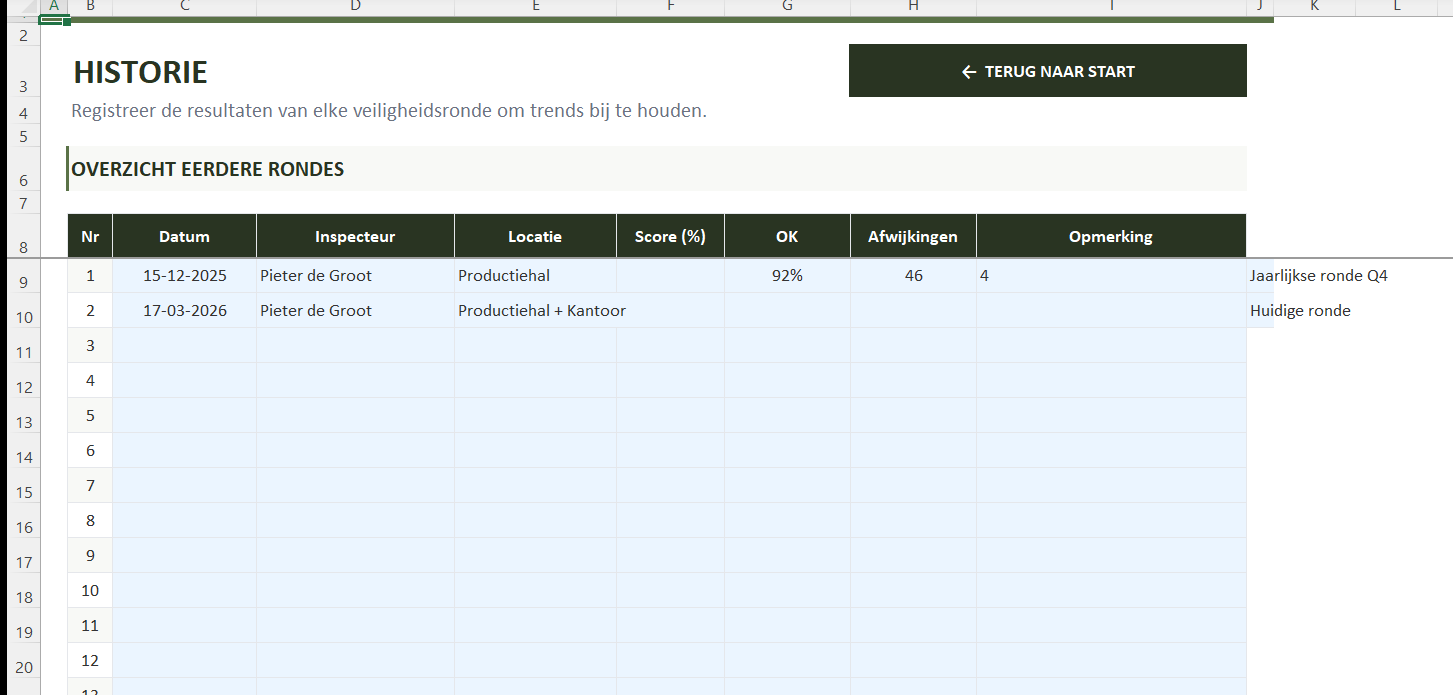Select the Huidige ronde cell

[x=1299, y=311]
